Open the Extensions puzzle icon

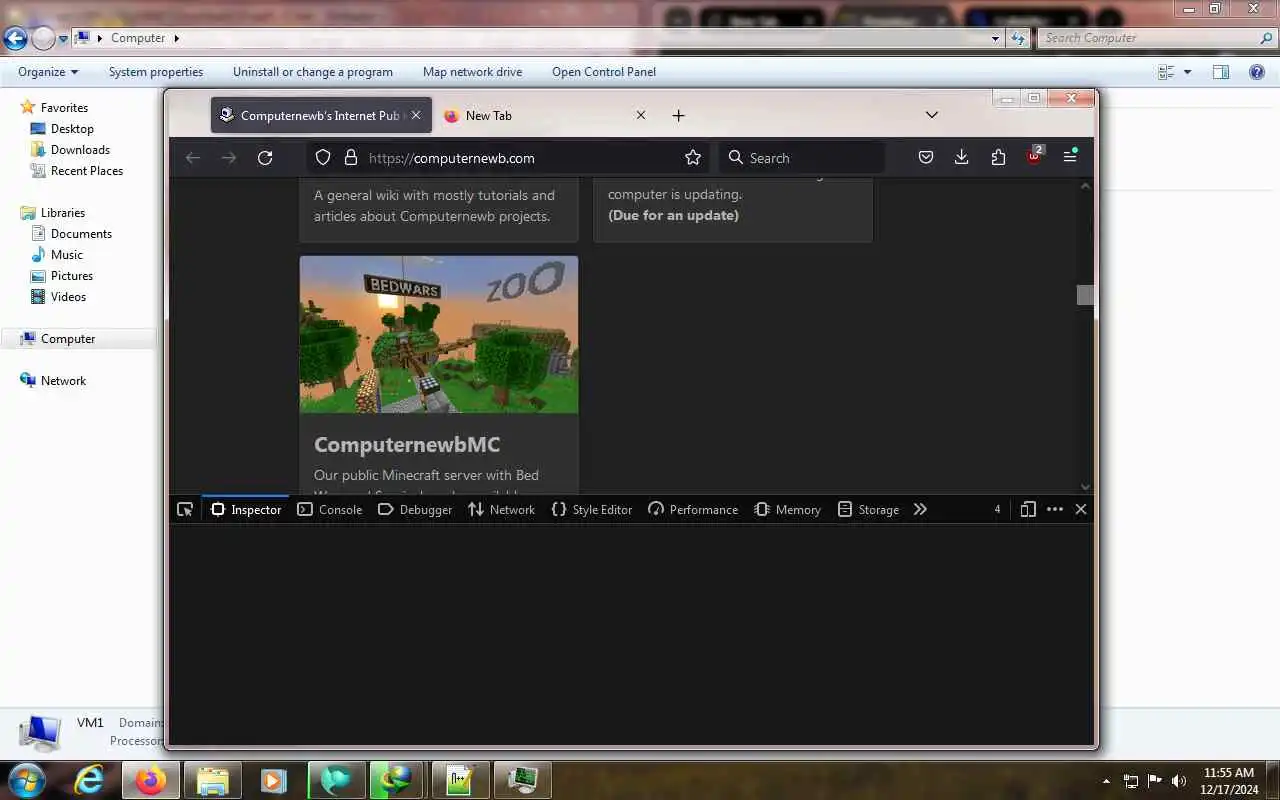click(x=998, y=158)
